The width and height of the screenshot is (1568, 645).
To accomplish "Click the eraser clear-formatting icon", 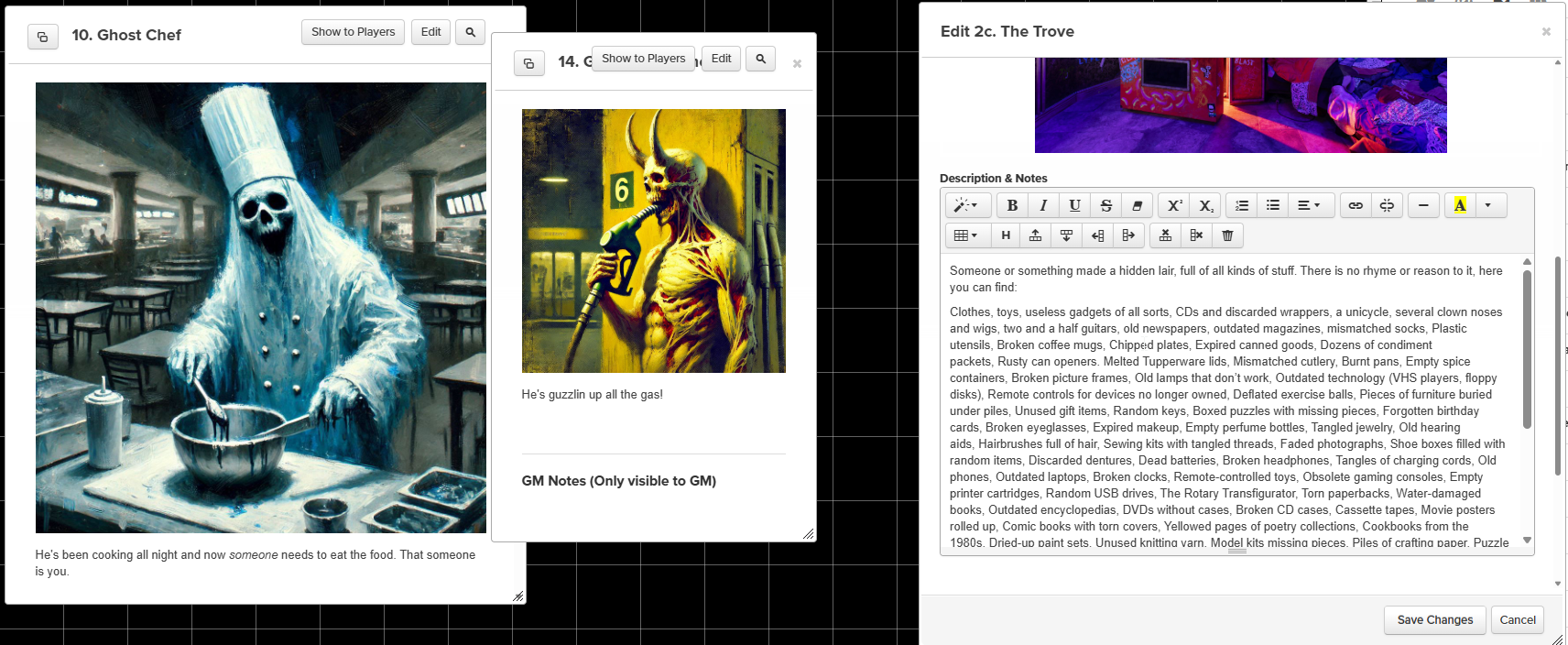I will (1137, 205).
